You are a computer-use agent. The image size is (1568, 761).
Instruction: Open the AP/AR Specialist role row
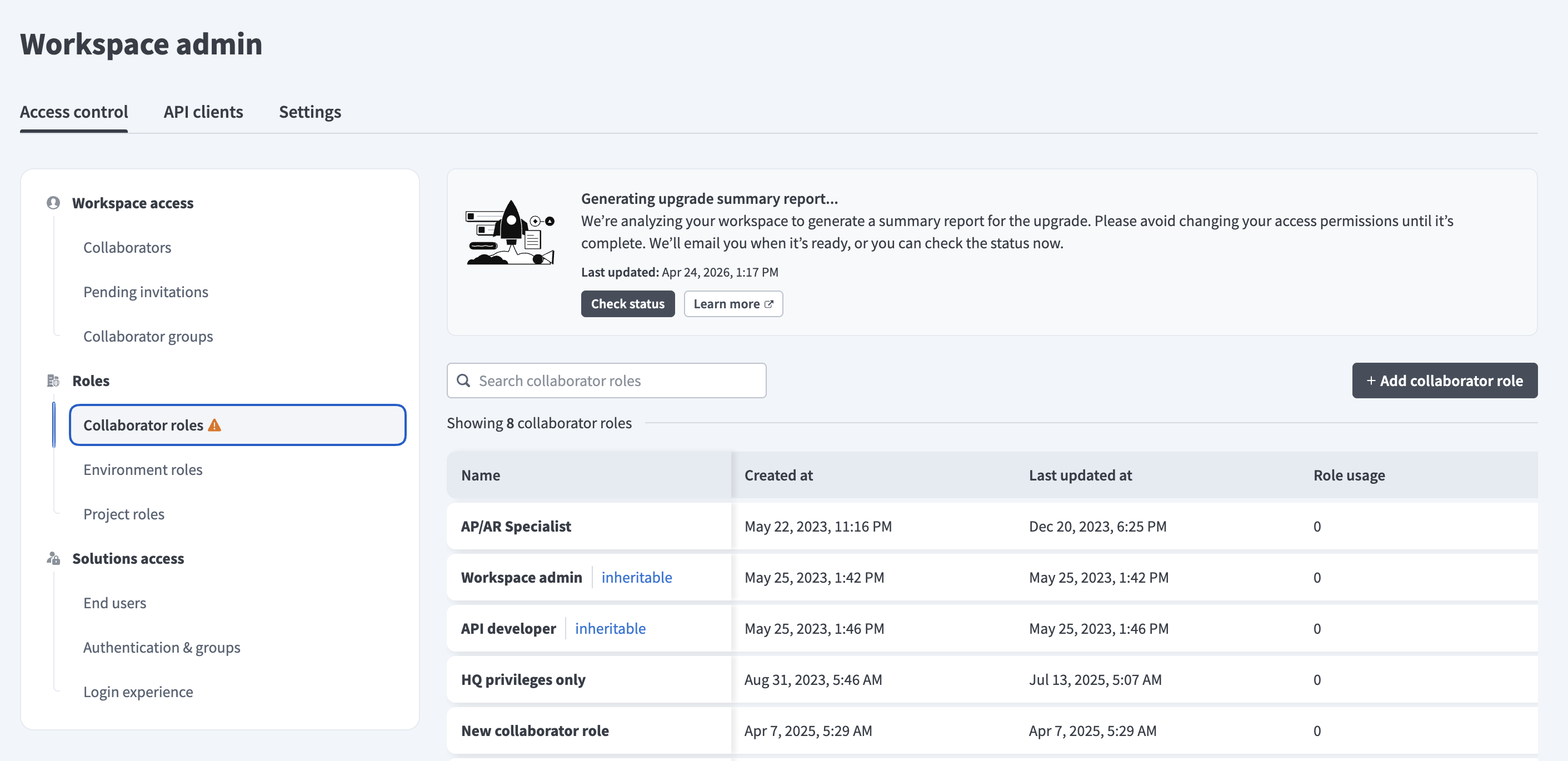click(x=516, y=526)
